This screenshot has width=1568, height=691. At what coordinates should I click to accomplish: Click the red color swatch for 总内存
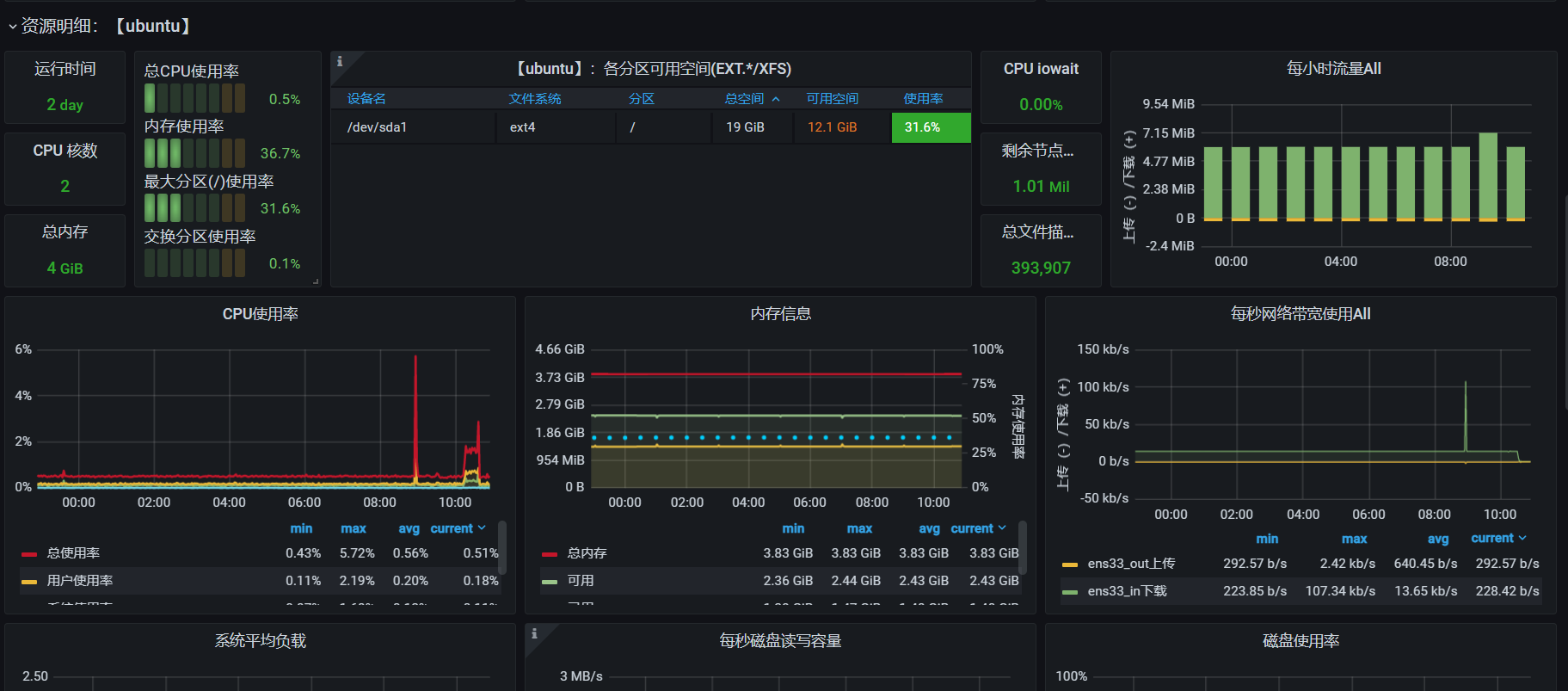[550, 554]
